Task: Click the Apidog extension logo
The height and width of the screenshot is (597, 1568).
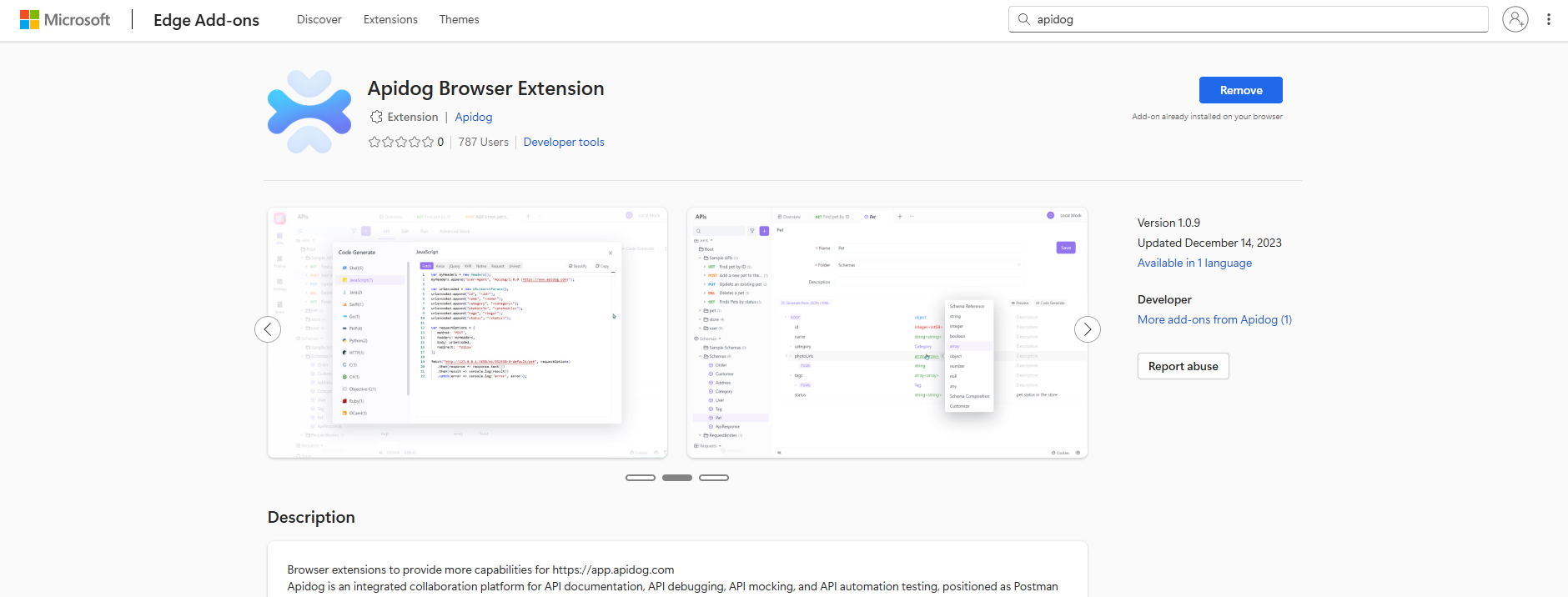Action: pyautogui.click(x=309, y=112)
